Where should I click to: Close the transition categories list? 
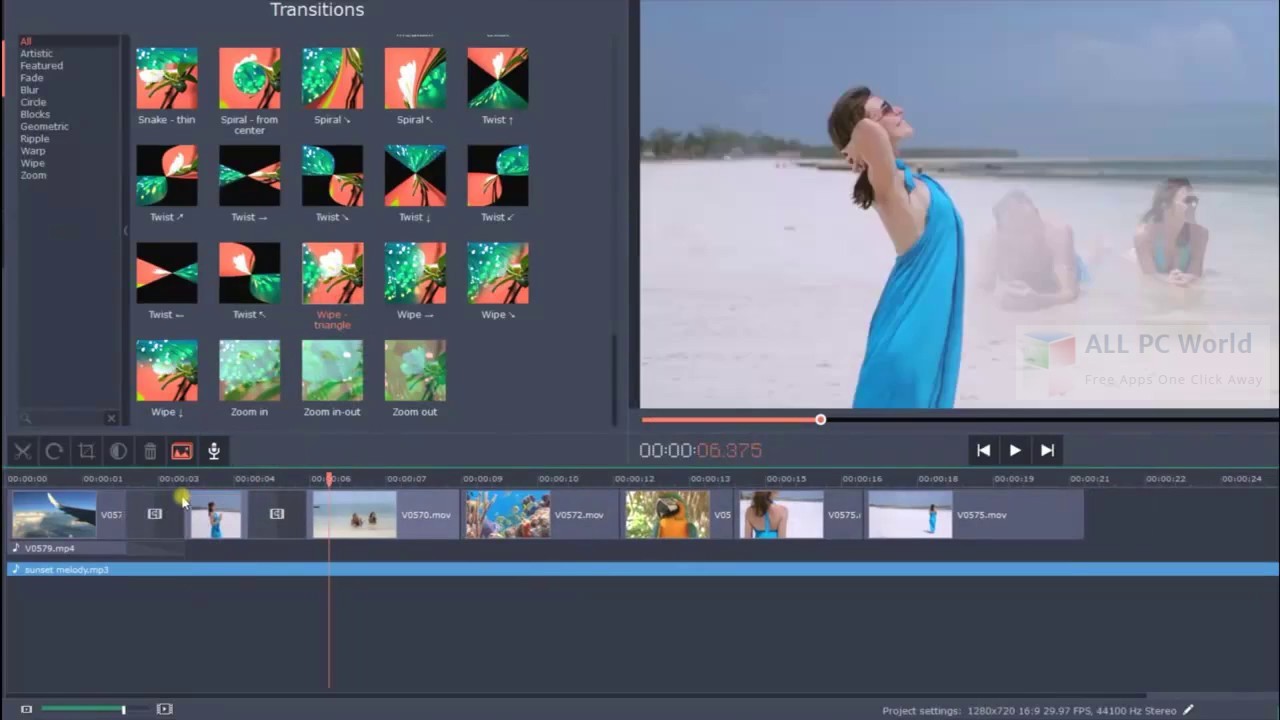pos(111,417)
